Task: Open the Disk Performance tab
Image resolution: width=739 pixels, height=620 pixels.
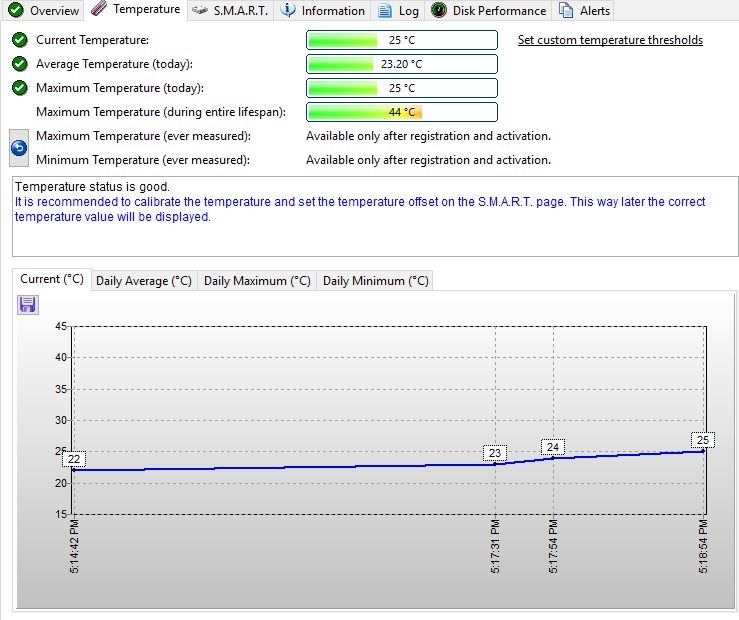Action: click(x=489, y=11)
